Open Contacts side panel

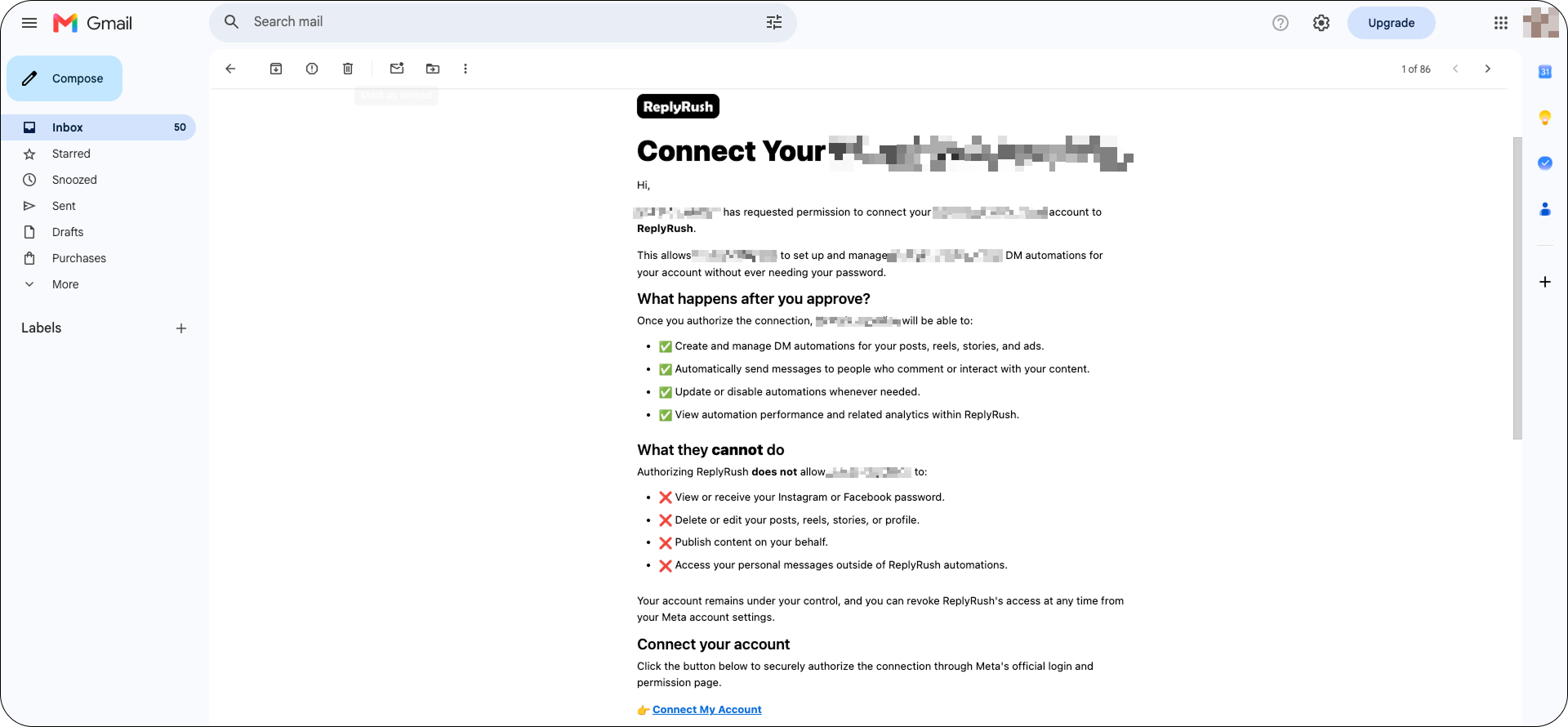pyautogui.click(x=1545, y=209)
